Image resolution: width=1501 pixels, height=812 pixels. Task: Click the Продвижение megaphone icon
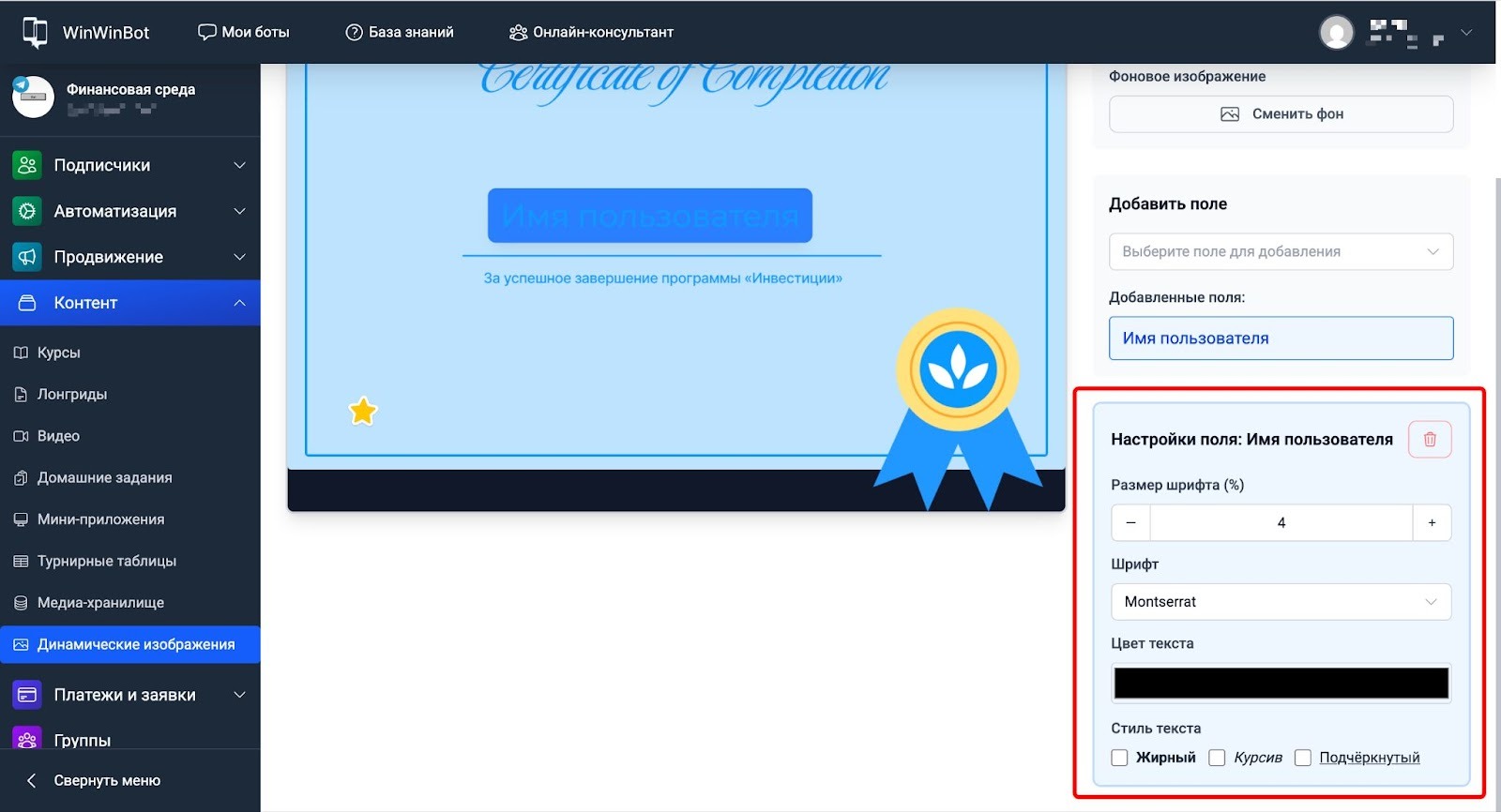point(27,257)
